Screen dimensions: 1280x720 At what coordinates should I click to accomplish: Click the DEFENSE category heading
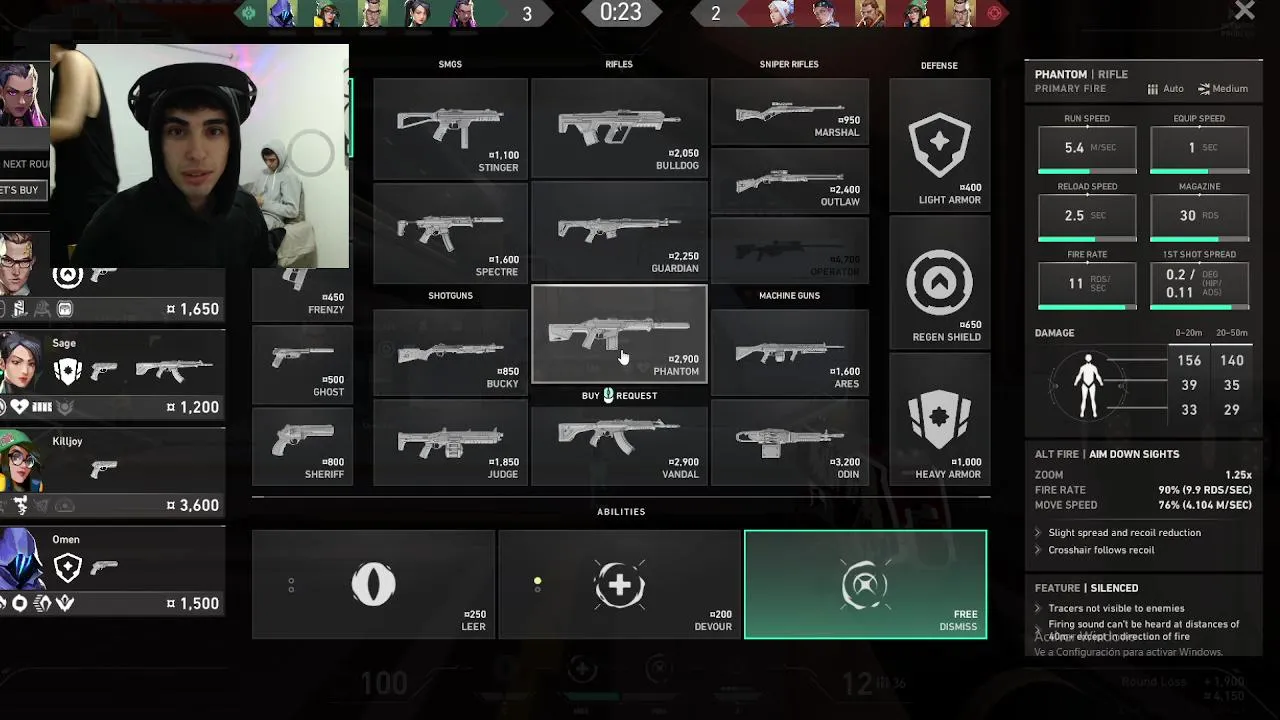(939, 66)
